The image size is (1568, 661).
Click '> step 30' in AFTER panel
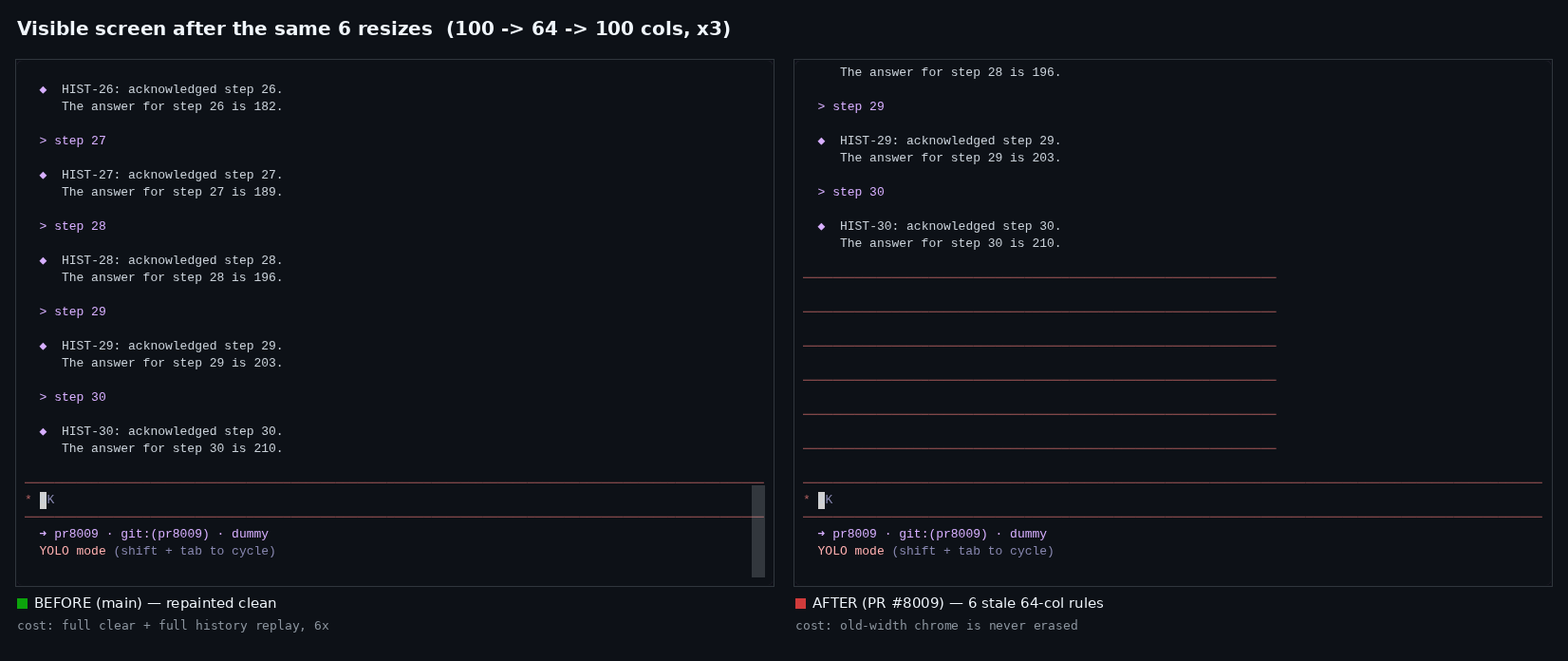(x=850, y=192)
